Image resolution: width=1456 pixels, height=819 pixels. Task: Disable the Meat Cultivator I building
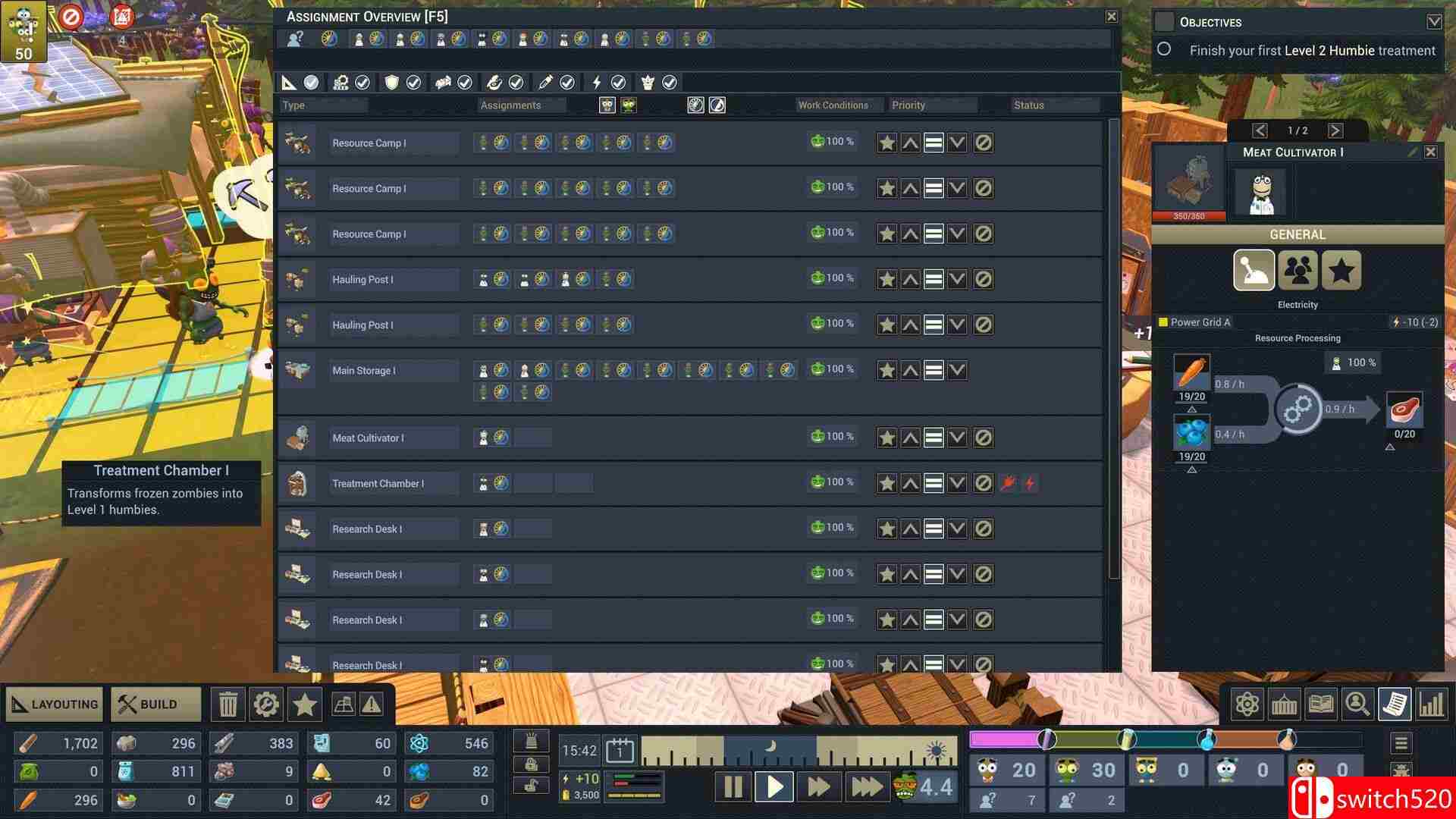pyautogui.click(x=983, y=438)
